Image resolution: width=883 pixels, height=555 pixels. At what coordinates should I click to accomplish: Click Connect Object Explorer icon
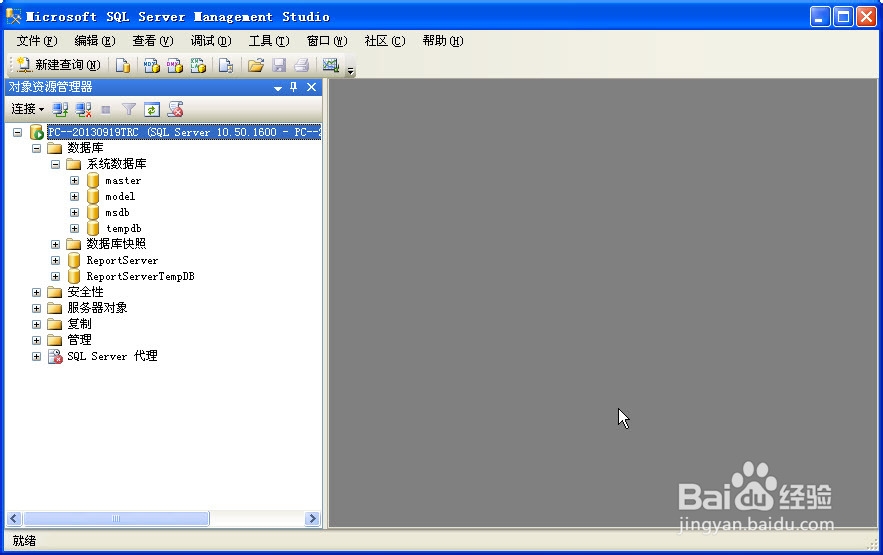coord(60,109)
